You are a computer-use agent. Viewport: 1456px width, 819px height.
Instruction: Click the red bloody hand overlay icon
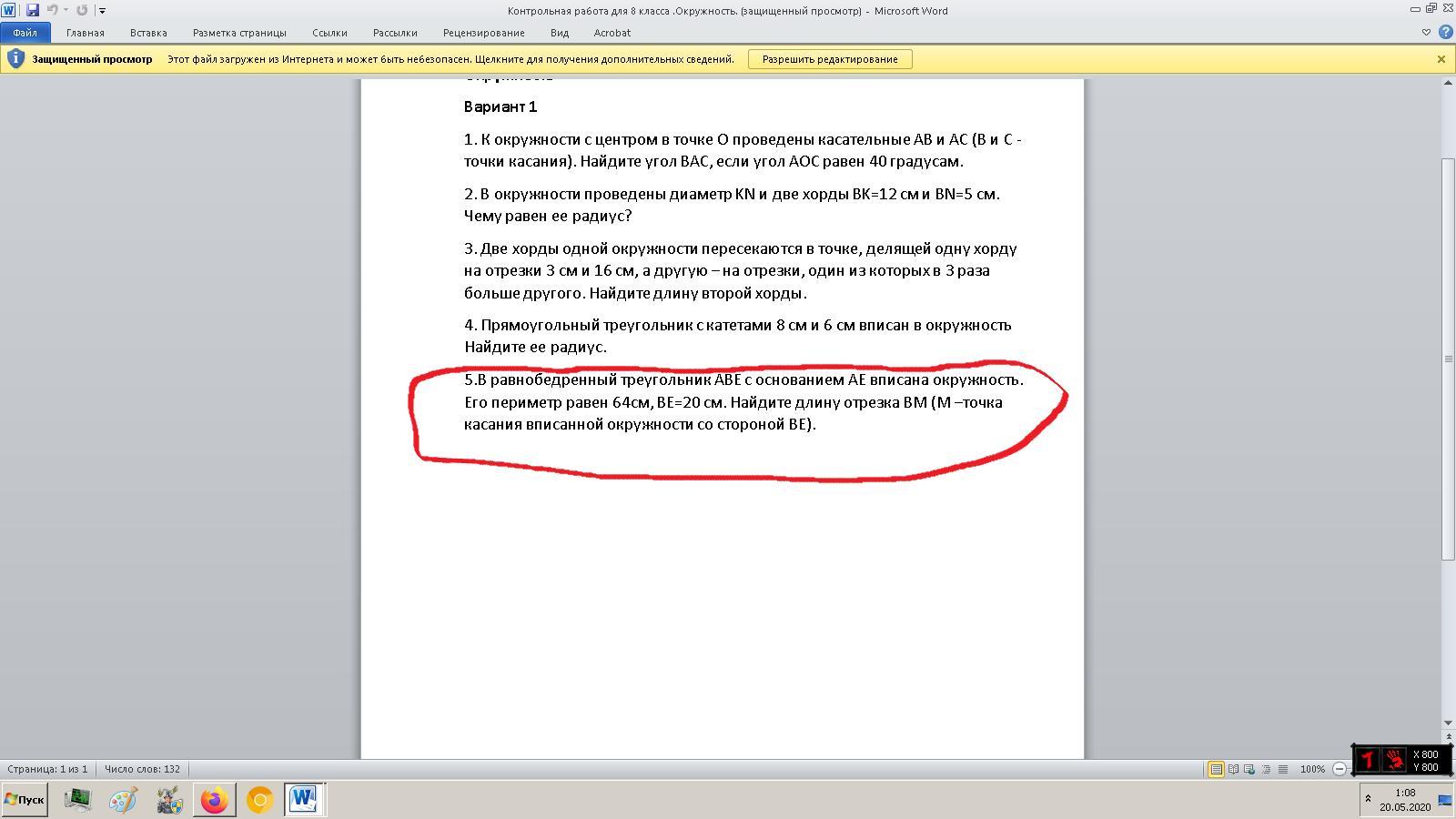click(x=1394, y=760)
